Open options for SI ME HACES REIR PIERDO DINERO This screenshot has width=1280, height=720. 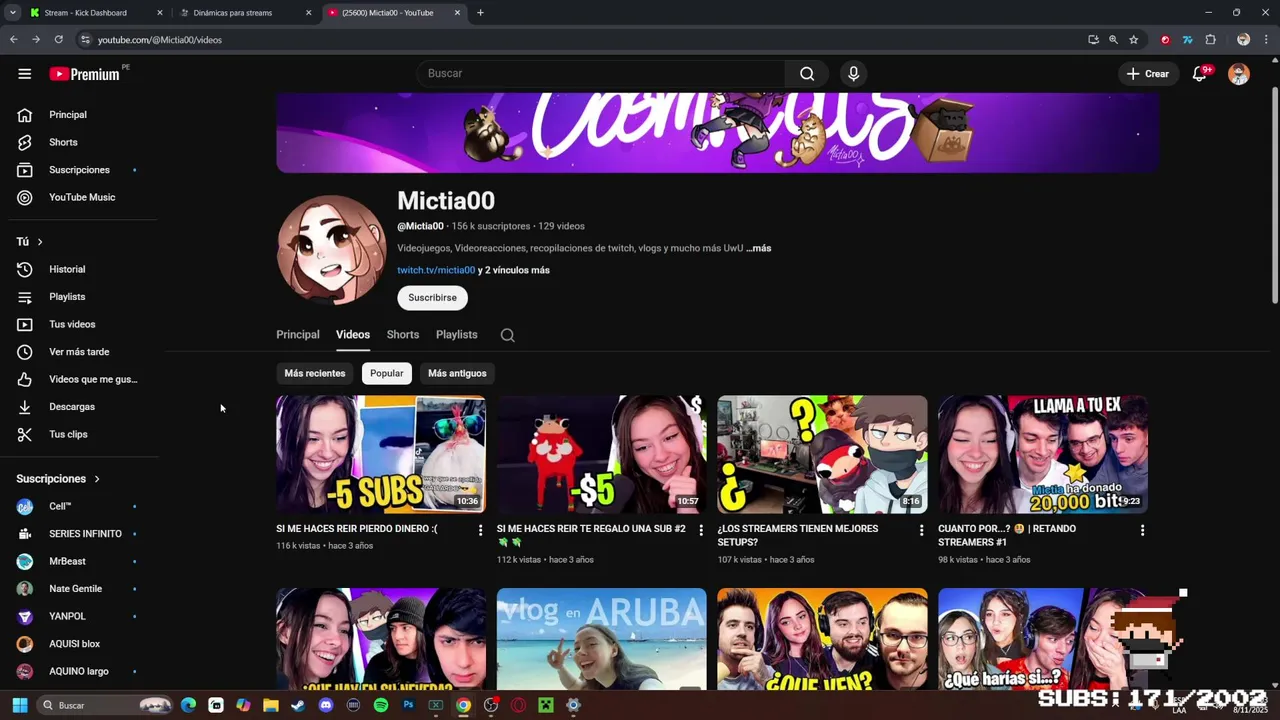coord(480,530)
